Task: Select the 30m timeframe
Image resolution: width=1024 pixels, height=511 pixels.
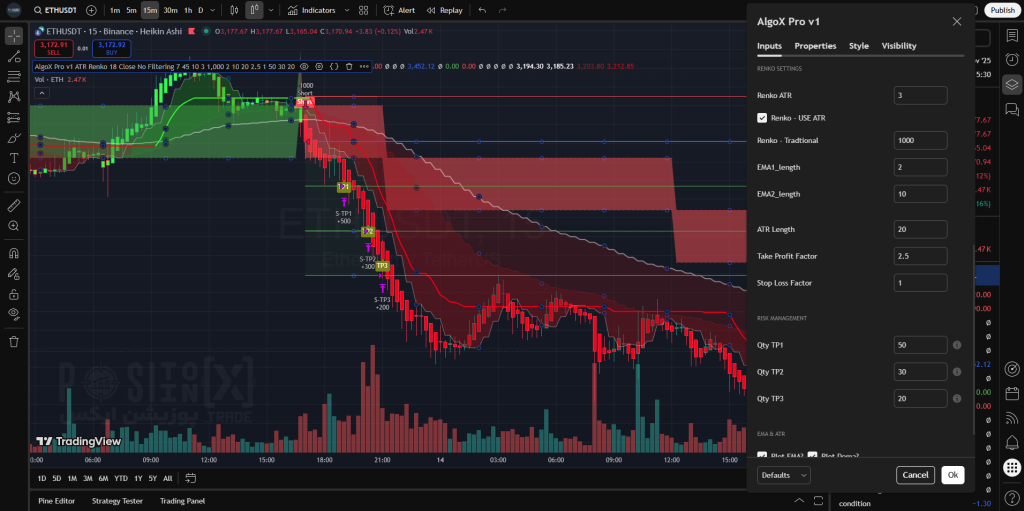Action: click(x=170, y=10)
